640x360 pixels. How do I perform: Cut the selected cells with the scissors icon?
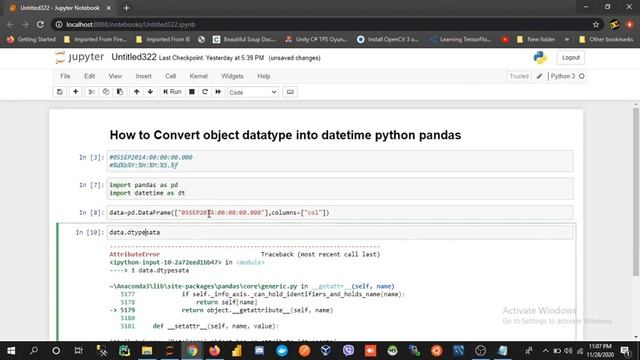91,92
